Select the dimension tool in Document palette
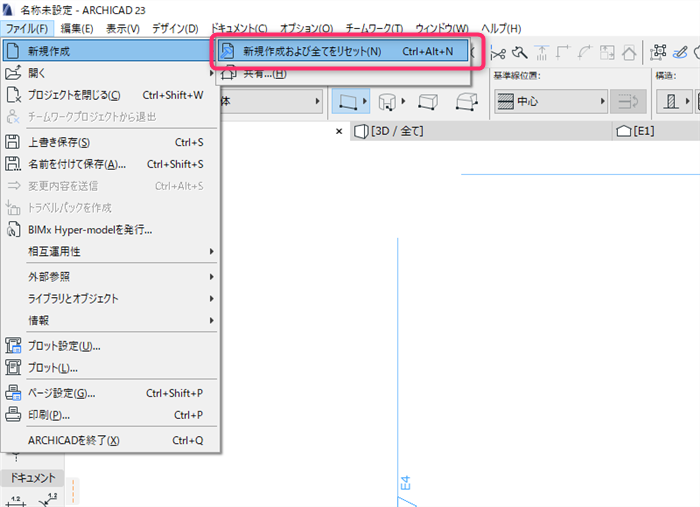700x507 pixels. 16,501
